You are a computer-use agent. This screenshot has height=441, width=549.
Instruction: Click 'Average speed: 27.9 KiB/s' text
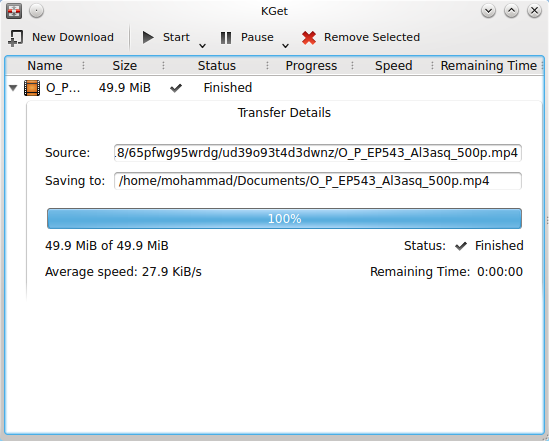tap(123, 272)
